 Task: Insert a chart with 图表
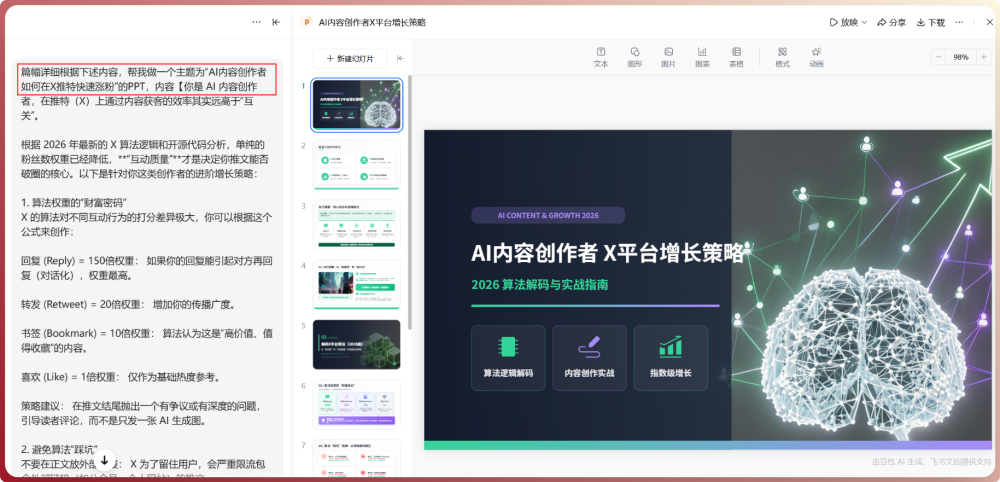(x=702, y=57)
